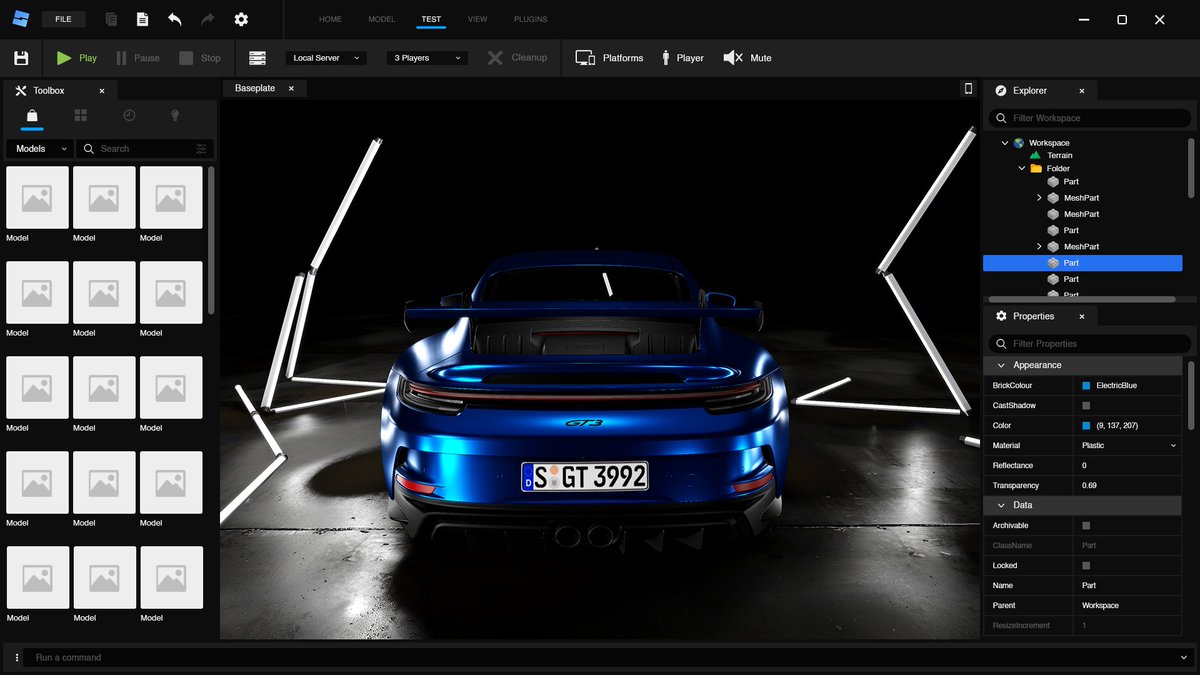Click the Stop button

tap(200, 58)
